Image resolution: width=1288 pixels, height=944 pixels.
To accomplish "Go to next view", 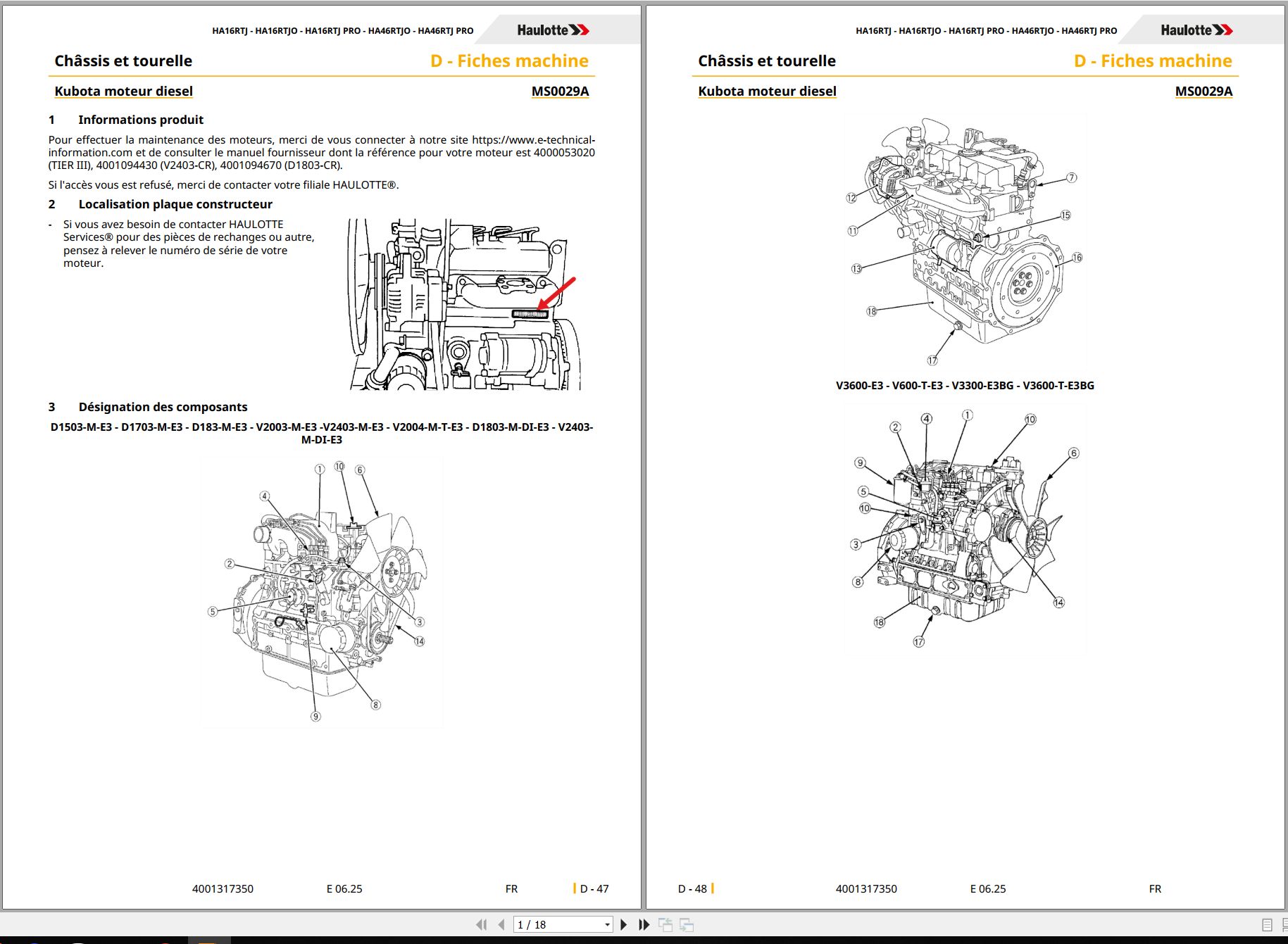I will click(x=687, y=924).
